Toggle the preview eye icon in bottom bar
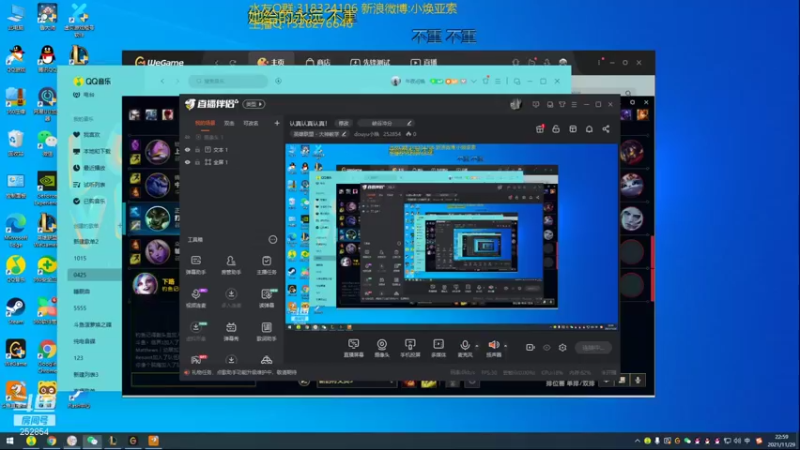The width and height of the screenshot is (800, 450). [x=546, y=347]
